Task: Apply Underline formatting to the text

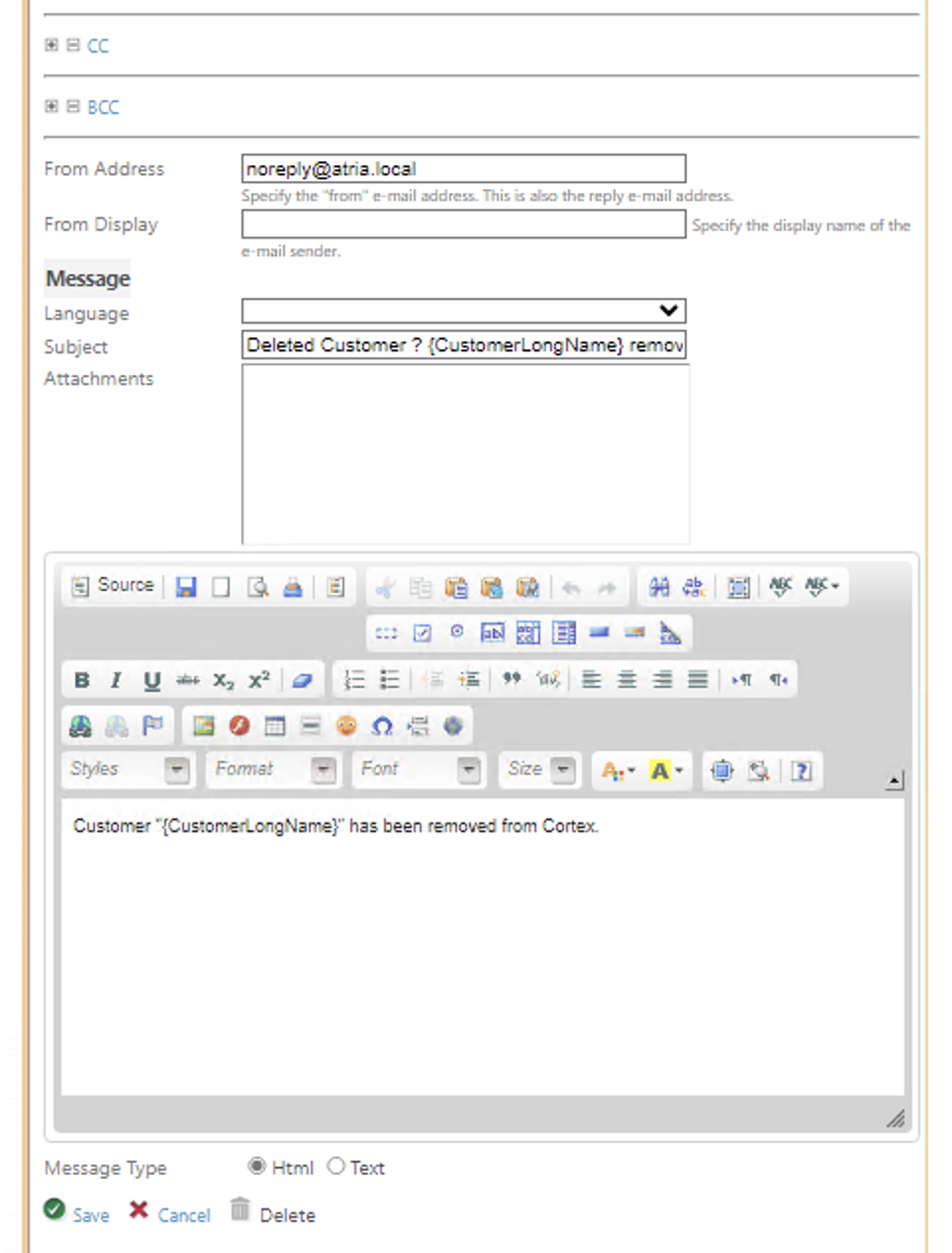Action: 151,679
